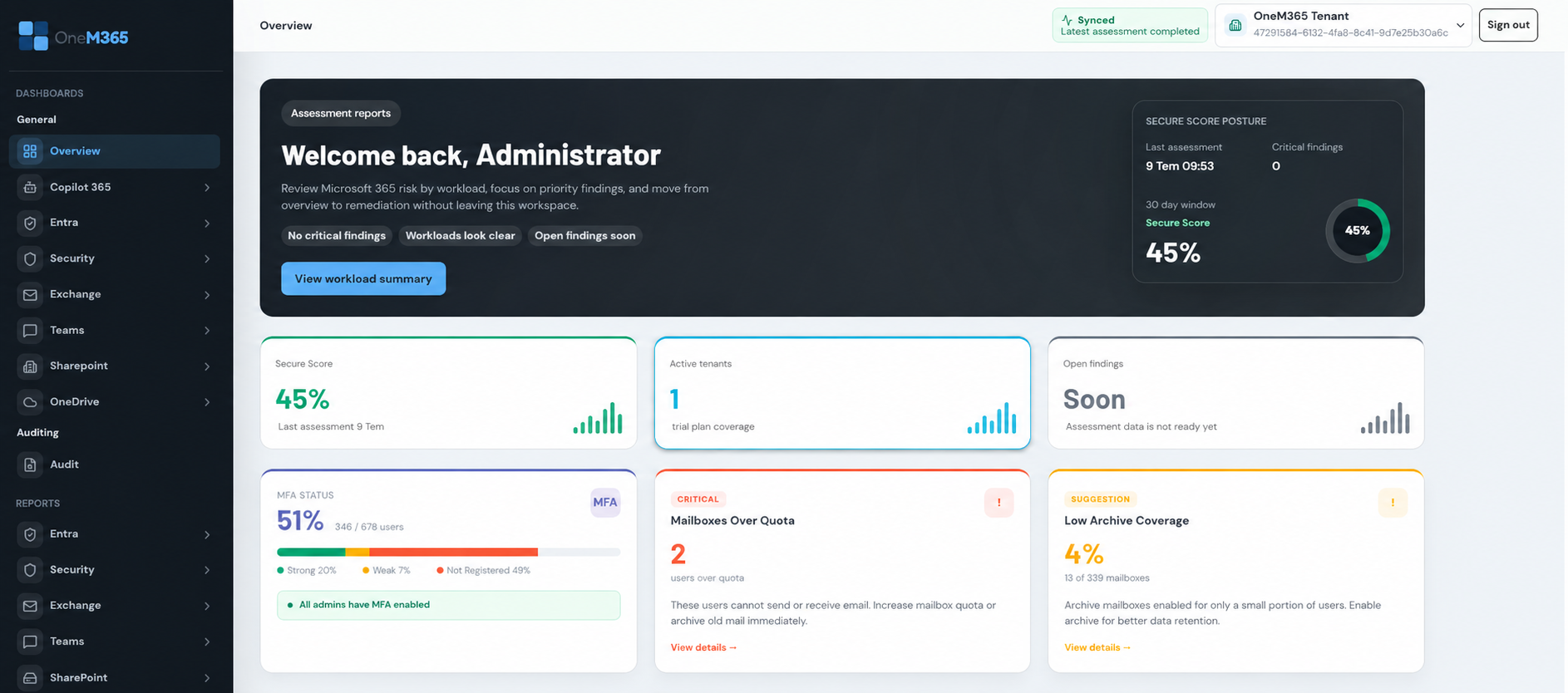
Task: Click the Sharepoint icon under Dashboards
Action: coord(30,366)
